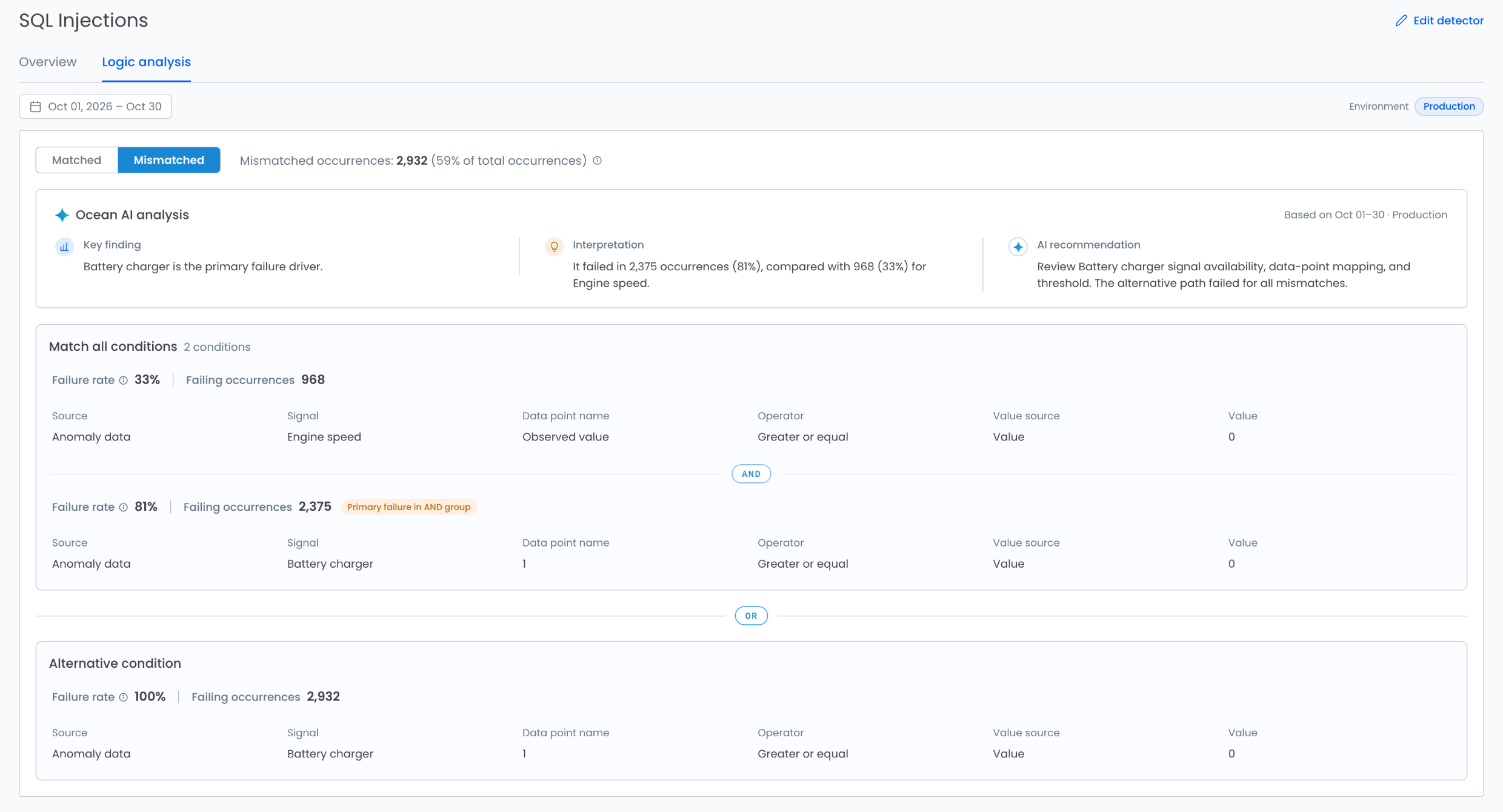Click the calendar icon in date range
The width and height of the screenshot is (1503, 812).
36,107
